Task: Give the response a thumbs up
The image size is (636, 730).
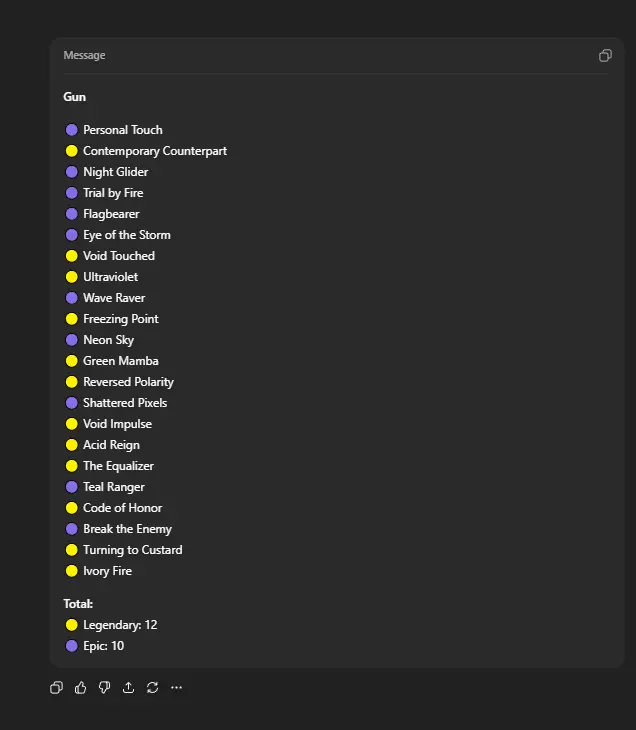Action: 80,688
